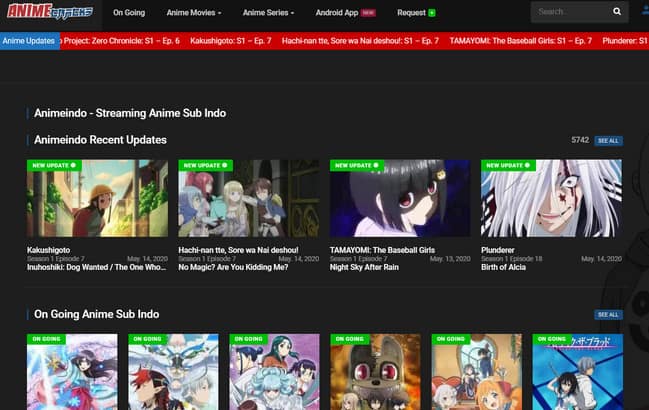649x410 pixels.
Task: Click the NEW UPDATE badge on Plunderer
Action: [x=509, y=165]
